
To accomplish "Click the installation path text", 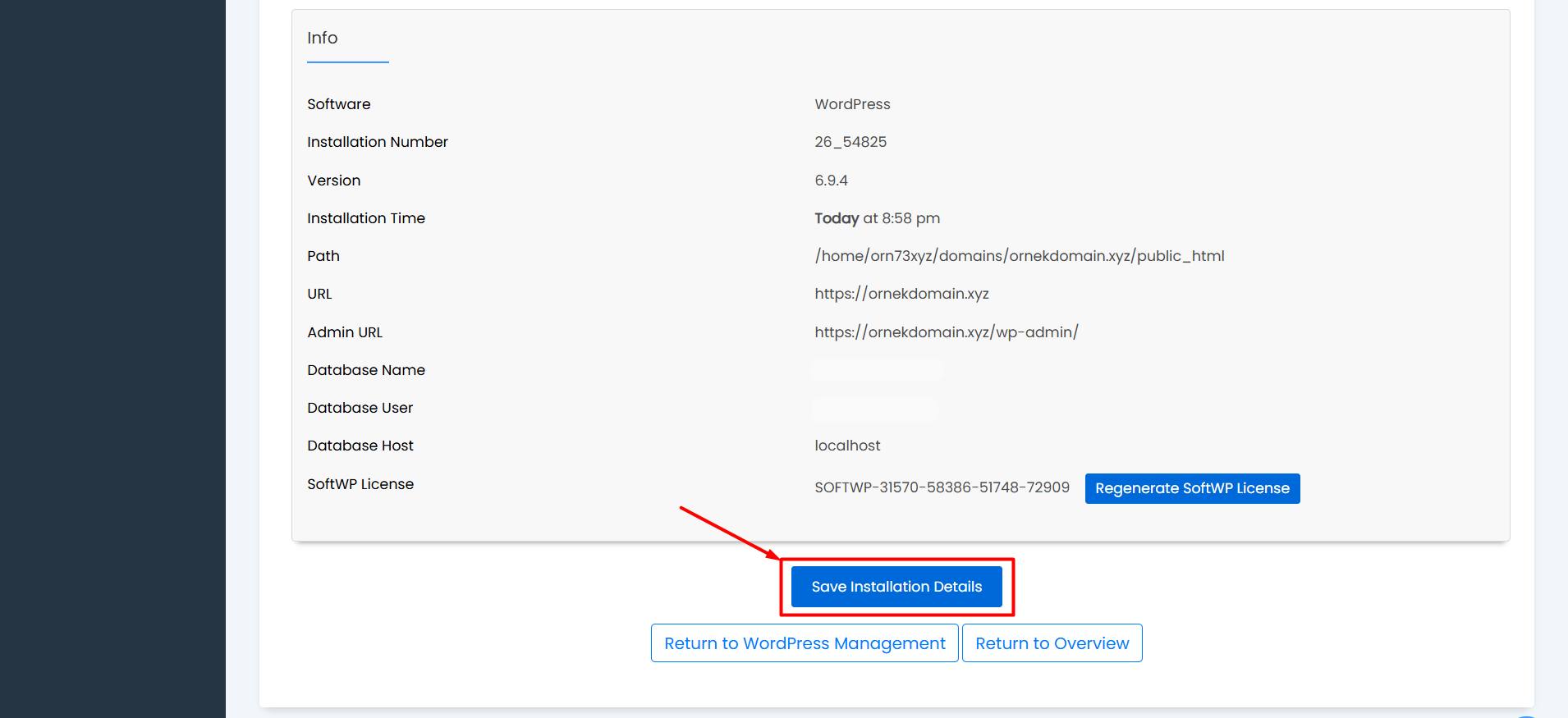I will (1019, 256).
